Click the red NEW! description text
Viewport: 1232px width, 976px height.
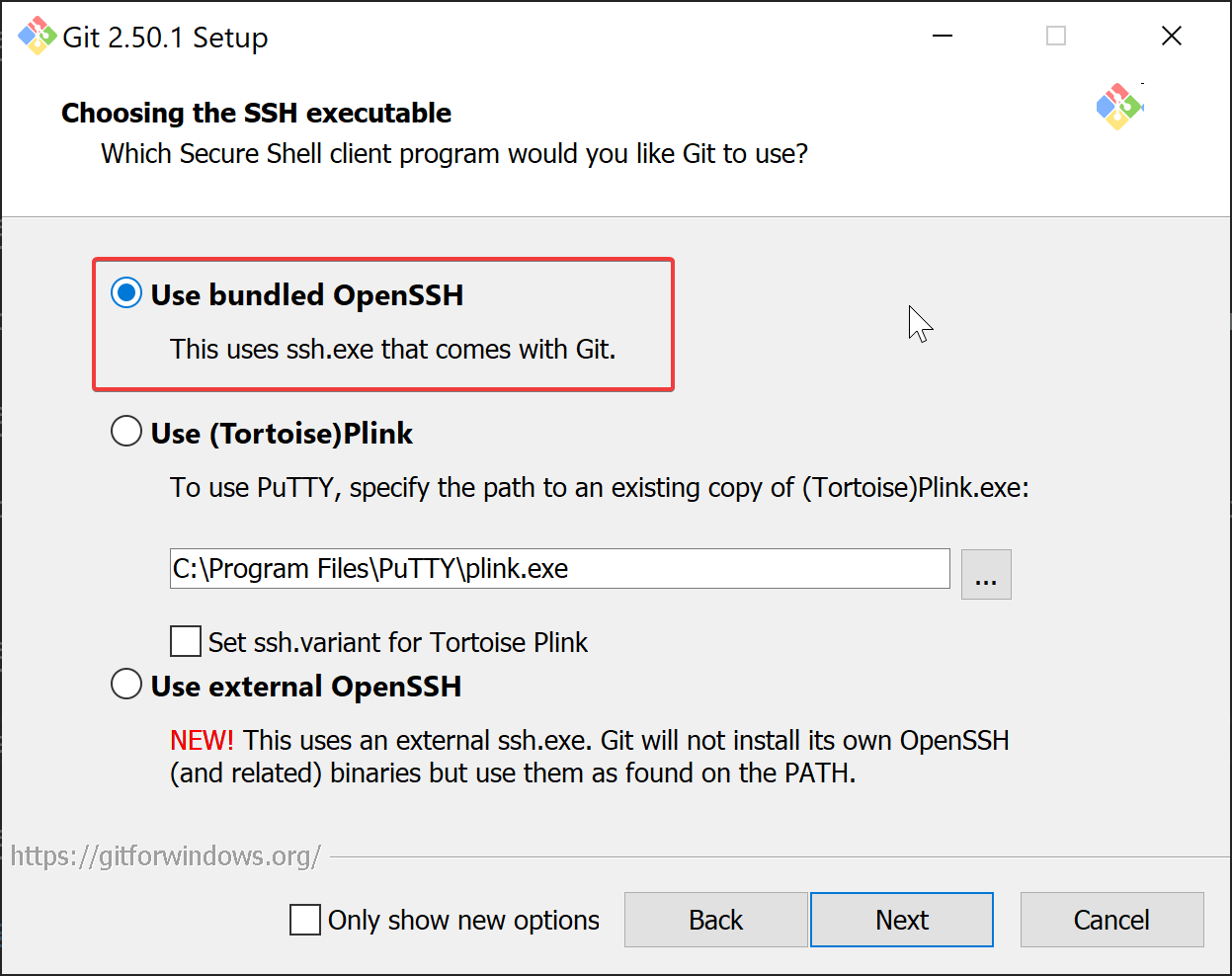click(x=202, y=740)
